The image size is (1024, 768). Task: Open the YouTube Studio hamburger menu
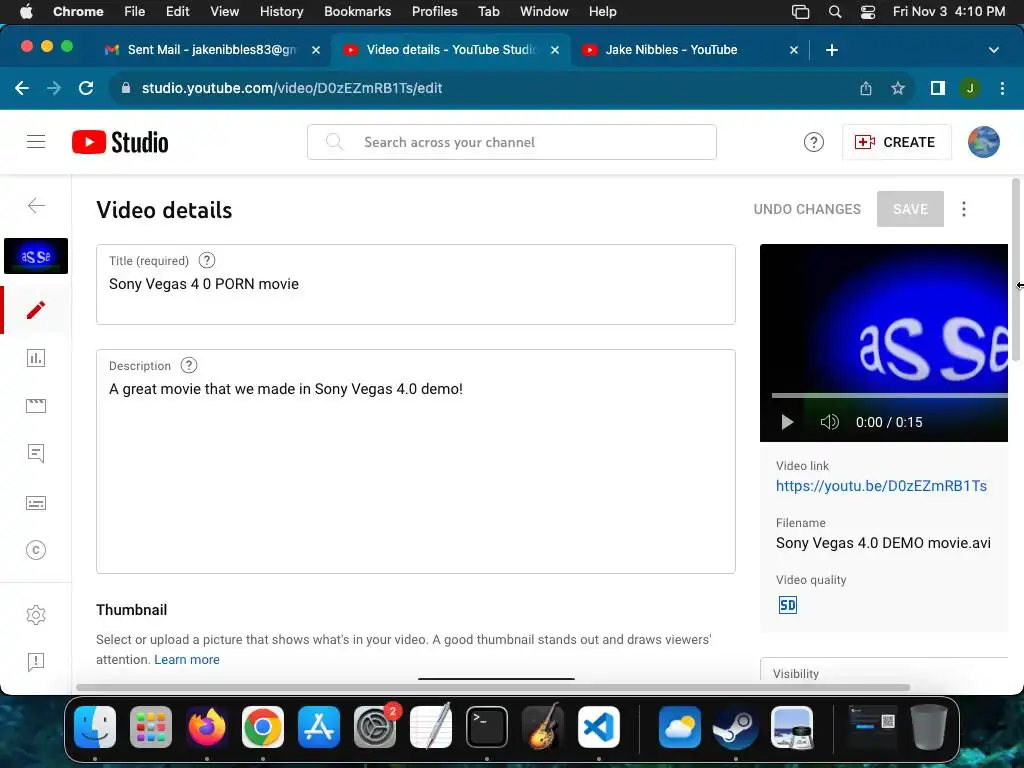(36, 142)
